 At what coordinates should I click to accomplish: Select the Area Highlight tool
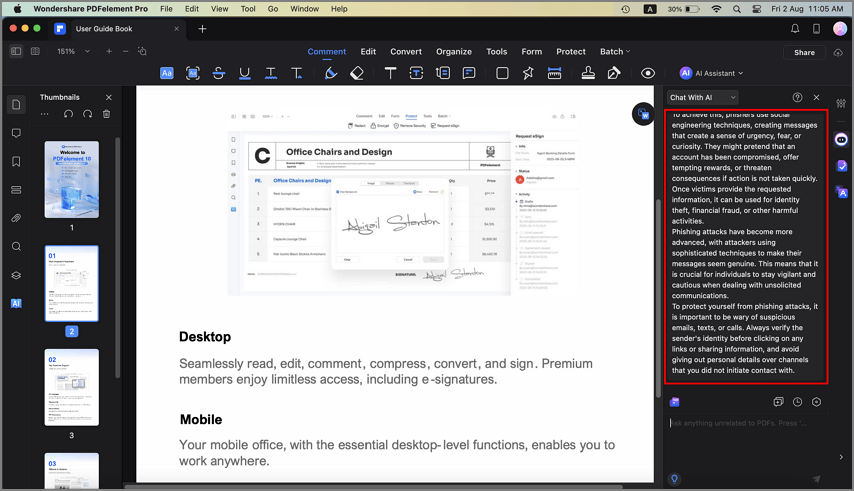click(x=193, y=73)
